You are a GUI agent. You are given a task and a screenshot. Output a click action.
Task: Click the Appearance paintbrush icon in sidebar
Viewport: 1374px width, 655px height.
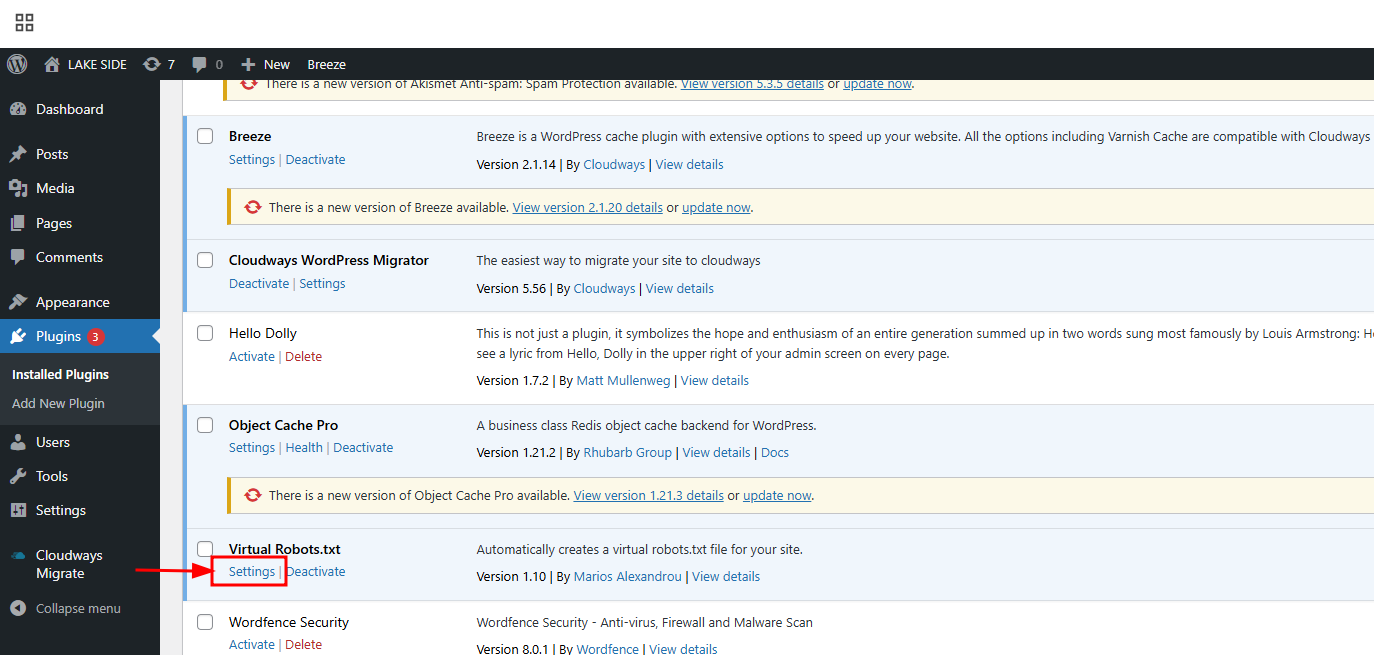point(18,302)
